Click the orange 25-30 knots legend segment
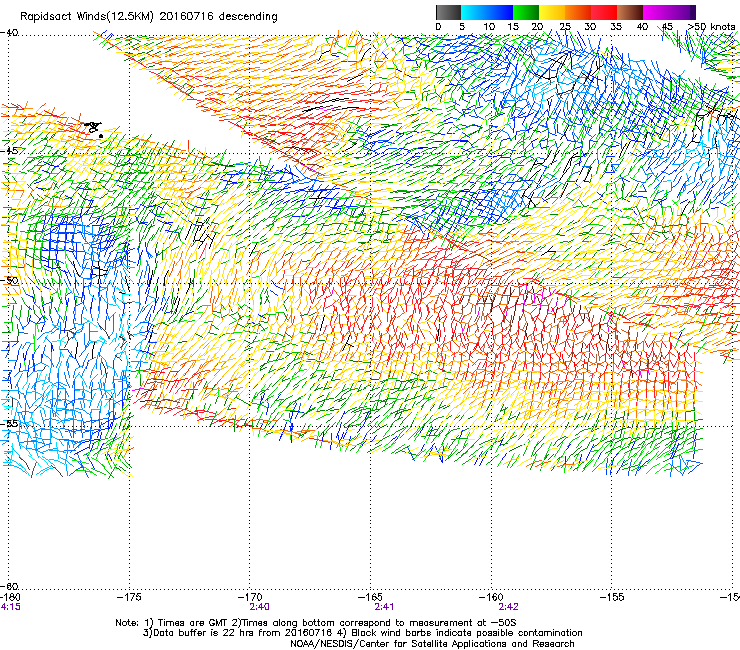740x650 pixels. (578, 12)
